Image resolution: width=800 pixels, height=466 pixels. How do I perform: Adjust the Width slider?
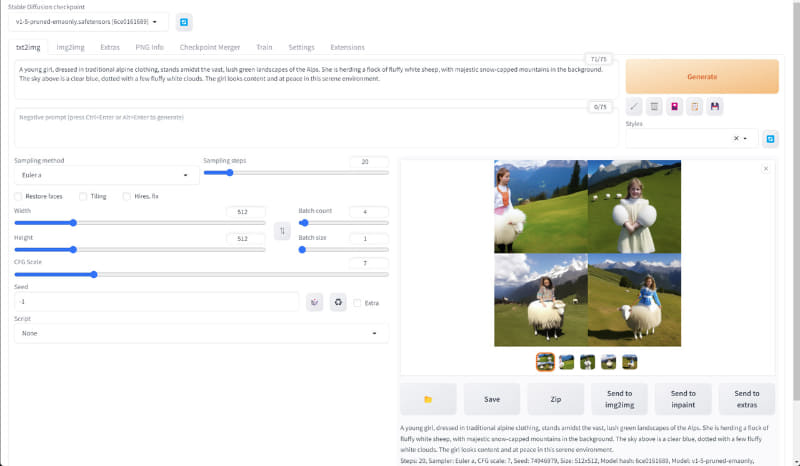(x=140, y=223)
